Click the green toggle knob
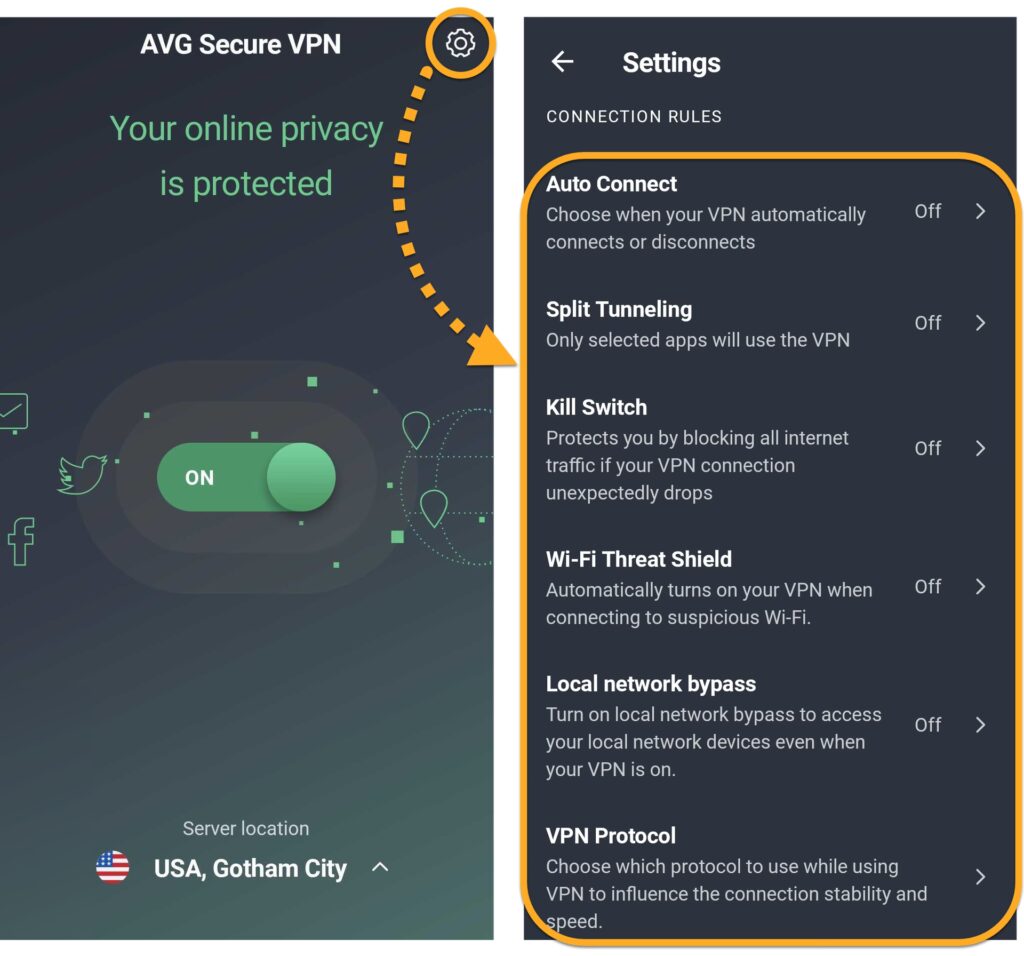Screen dimensions: 1024x956 click(x=301, y=477)
